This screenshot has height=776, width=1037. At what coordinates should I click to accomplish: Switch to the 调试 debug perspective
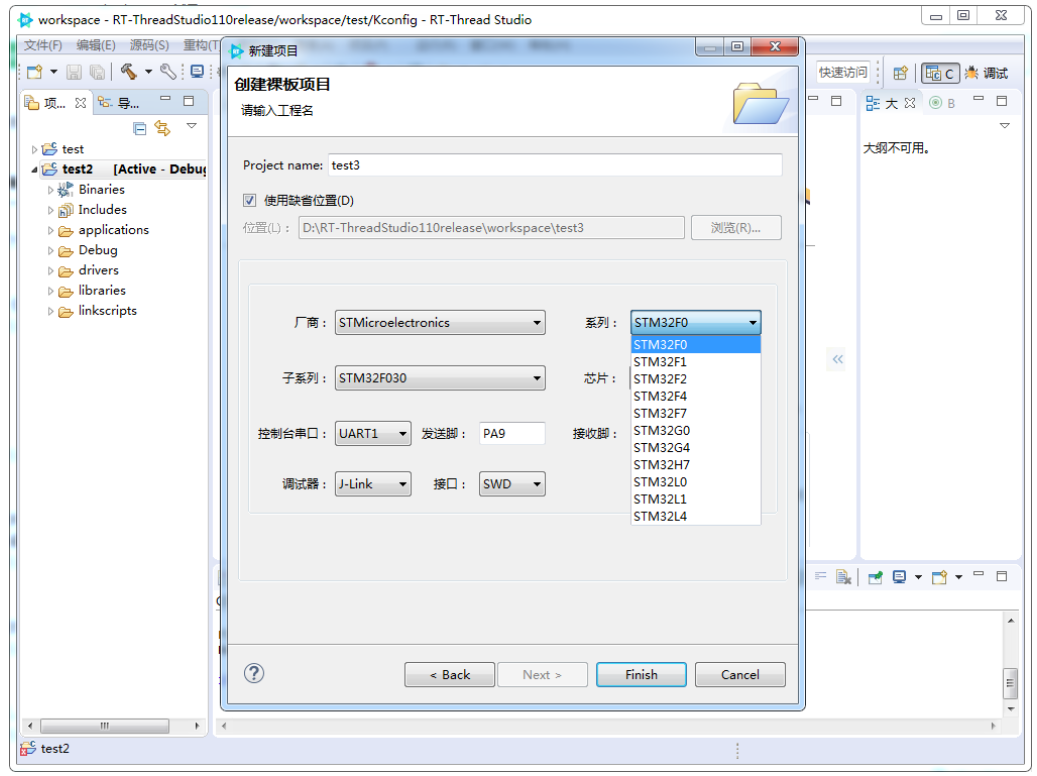click(986, 73)
